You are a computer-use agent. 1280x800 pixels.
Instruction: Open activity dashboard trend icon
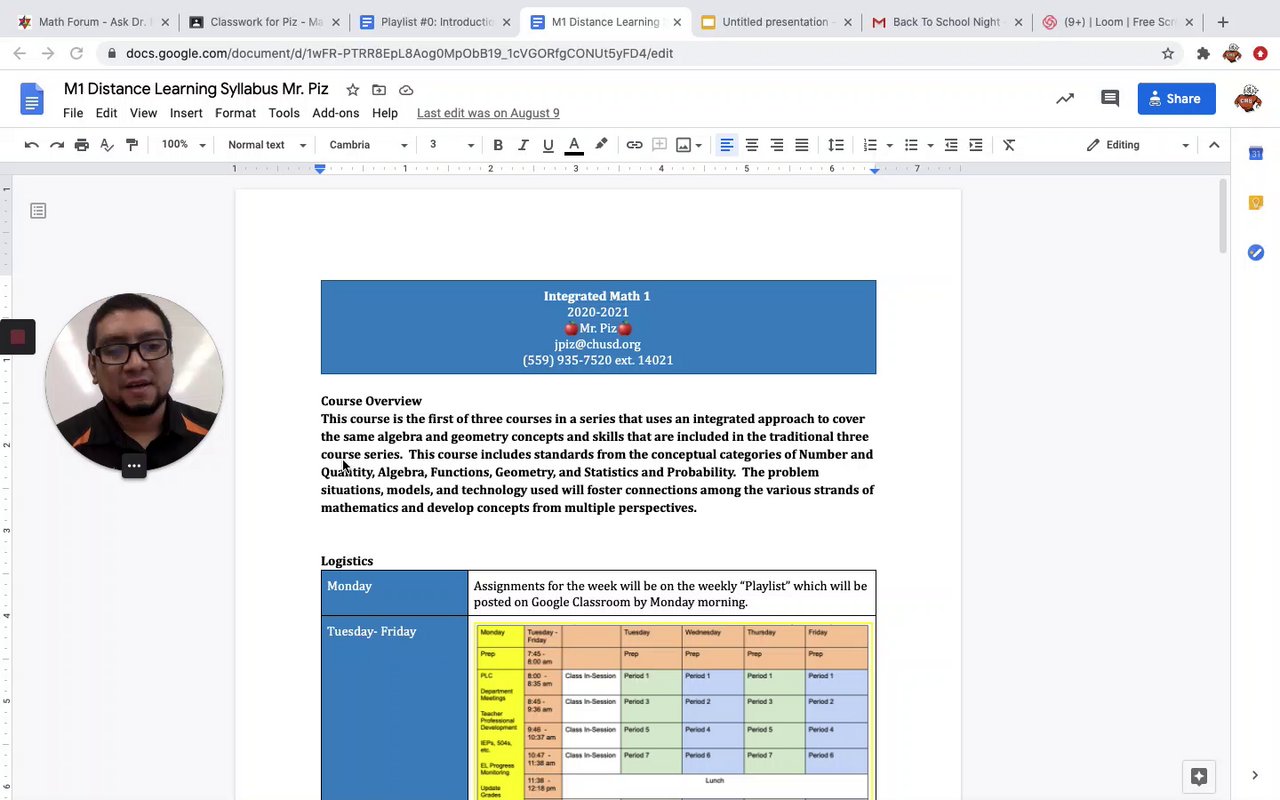[1065, 98]
